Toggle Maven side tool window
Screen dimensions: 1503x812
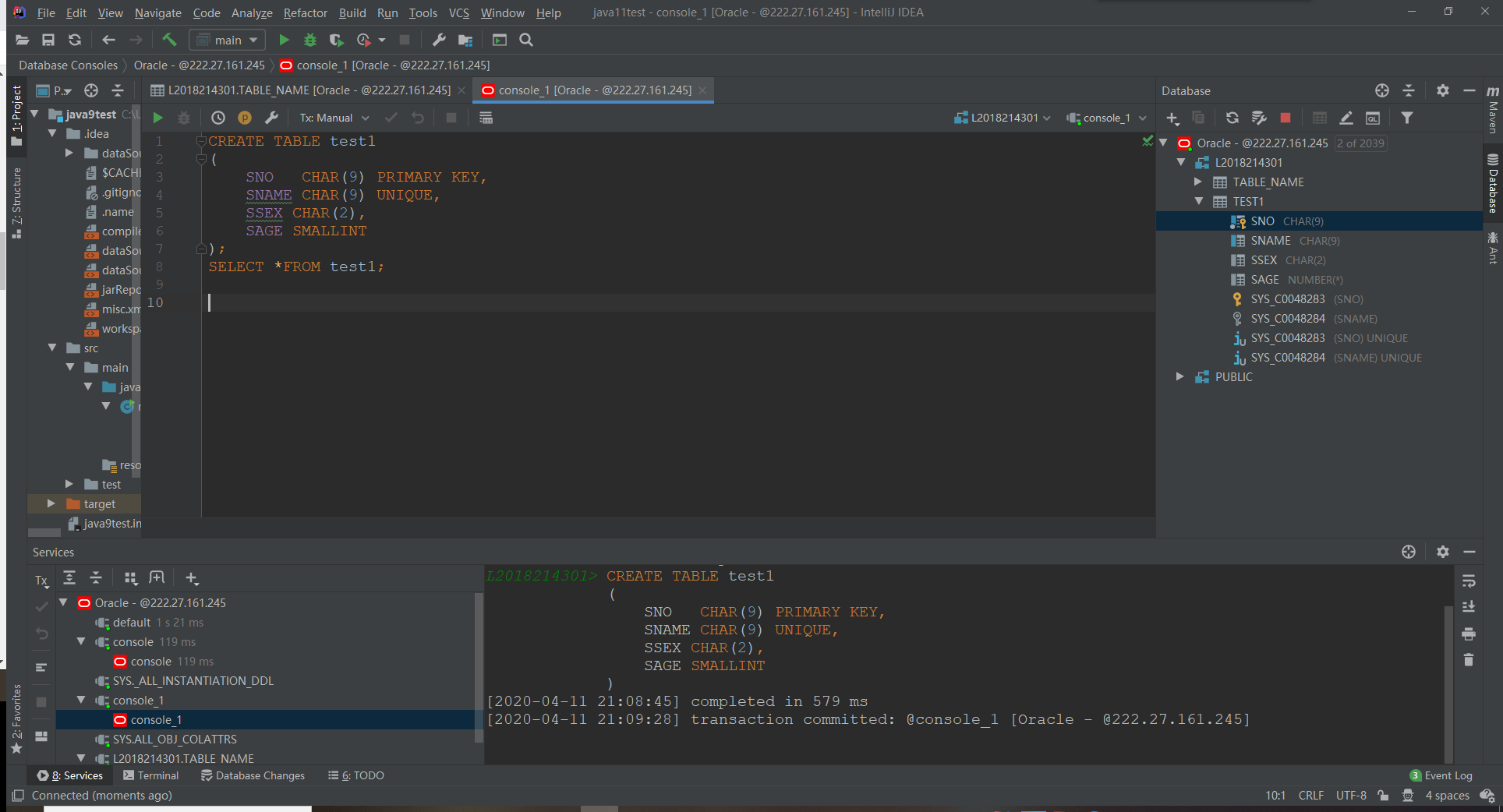1492,110
